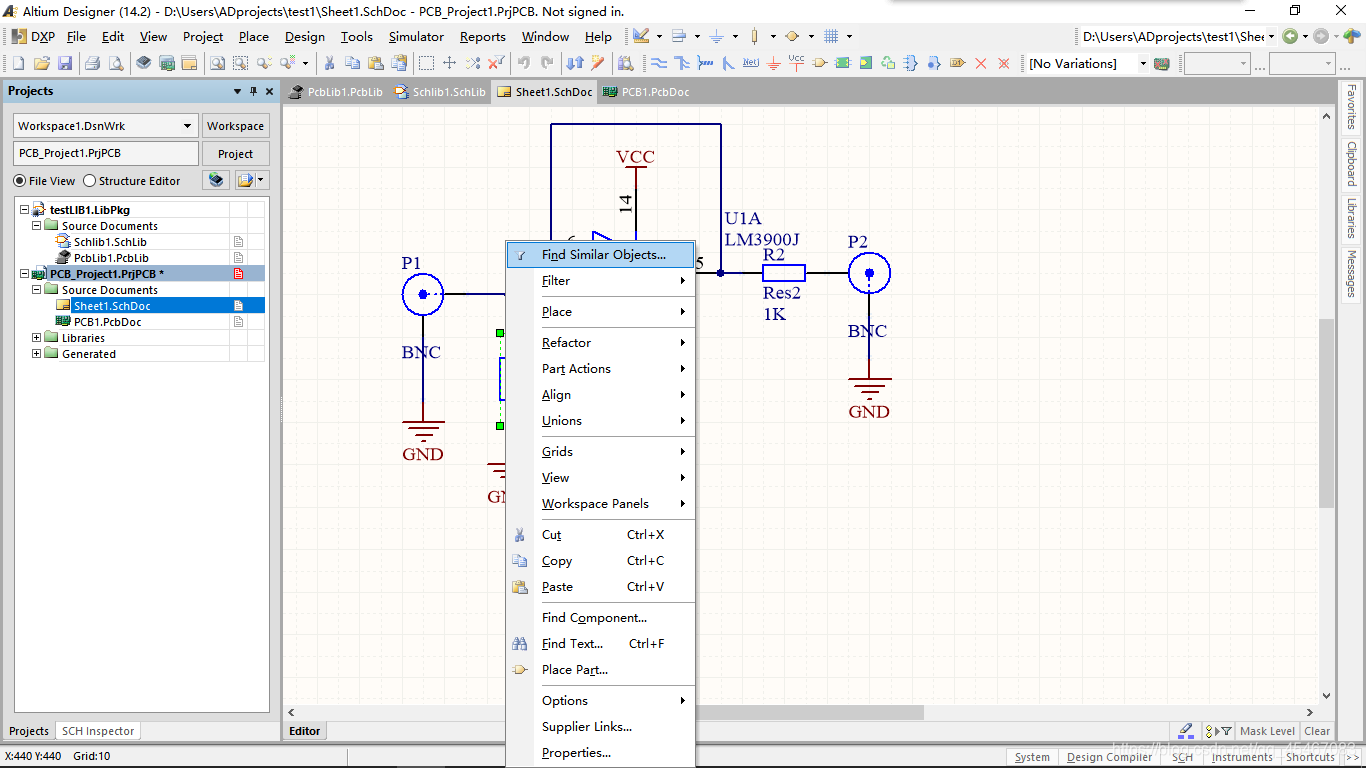Image resolution: width=1366 pixels, height=768 pixels.
Task: Click the GND power port icon
Action: coord(773,63)
